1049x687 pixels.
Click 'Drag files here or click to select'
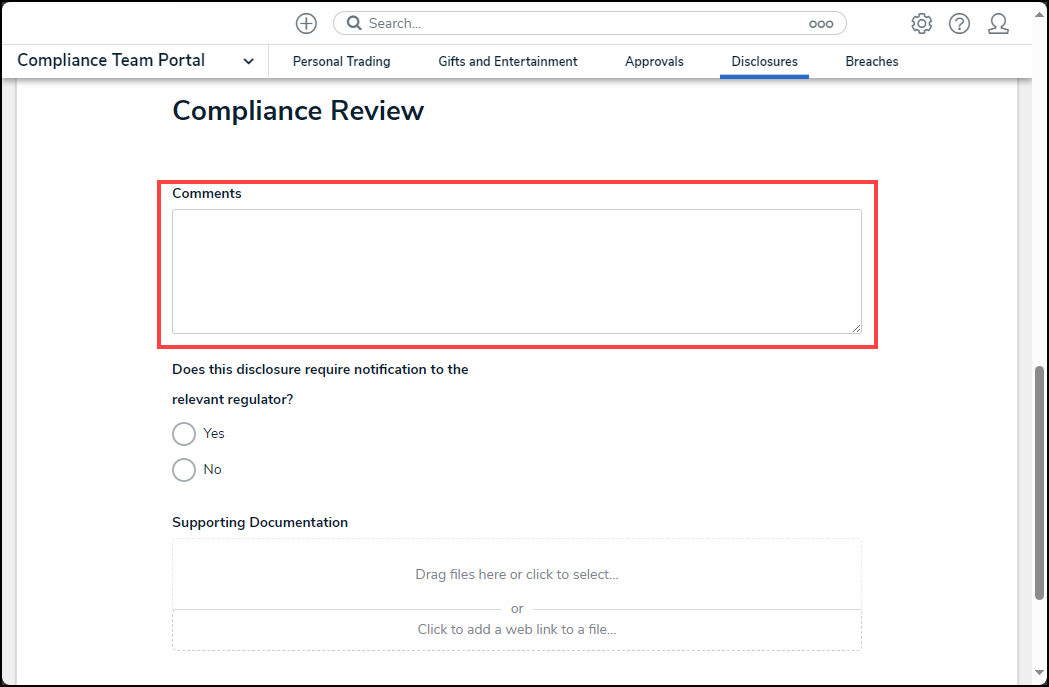(x=516, y=575)
